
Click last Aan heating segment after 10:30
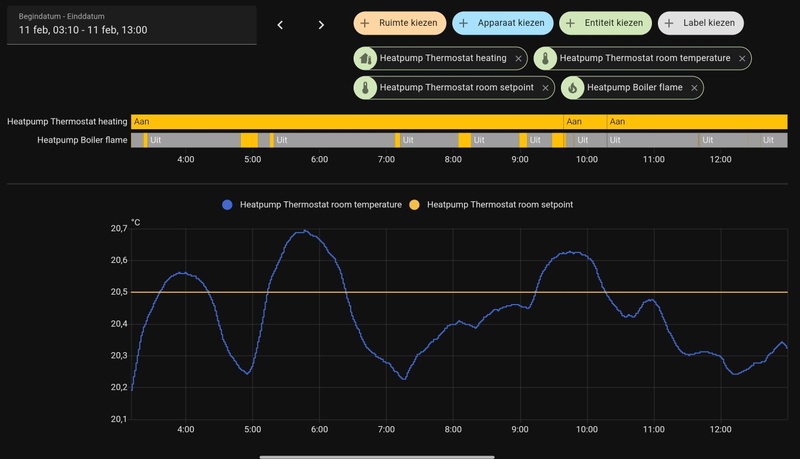point(697,121)
